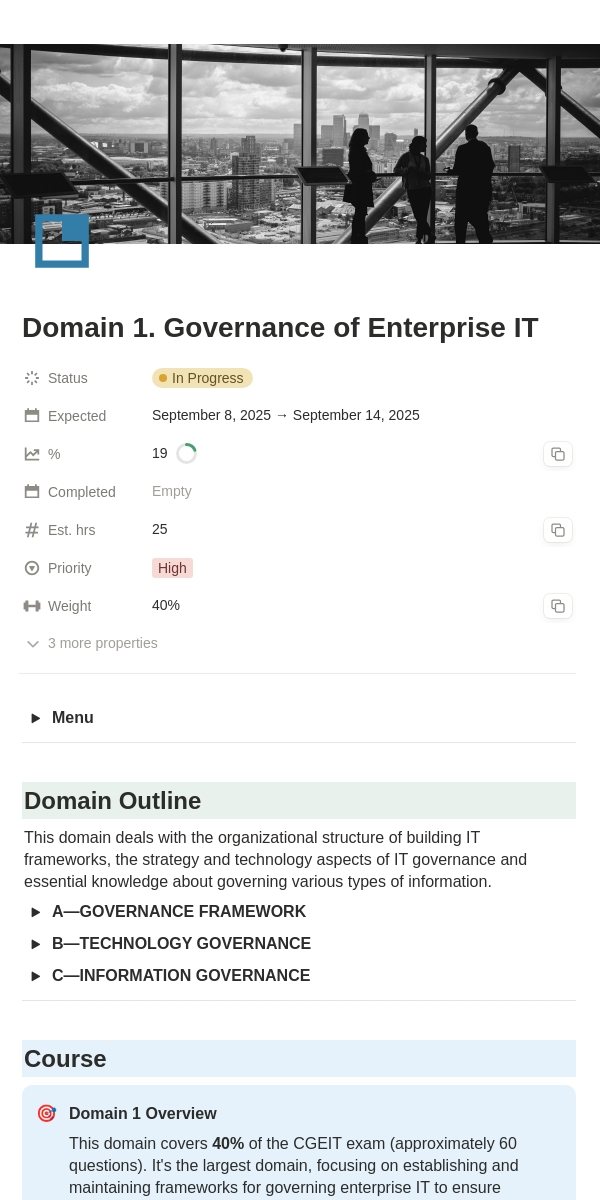The width and height of the screenshot is (600, 1200).
Task: Copy the percent property value
Action: [558, 454]
